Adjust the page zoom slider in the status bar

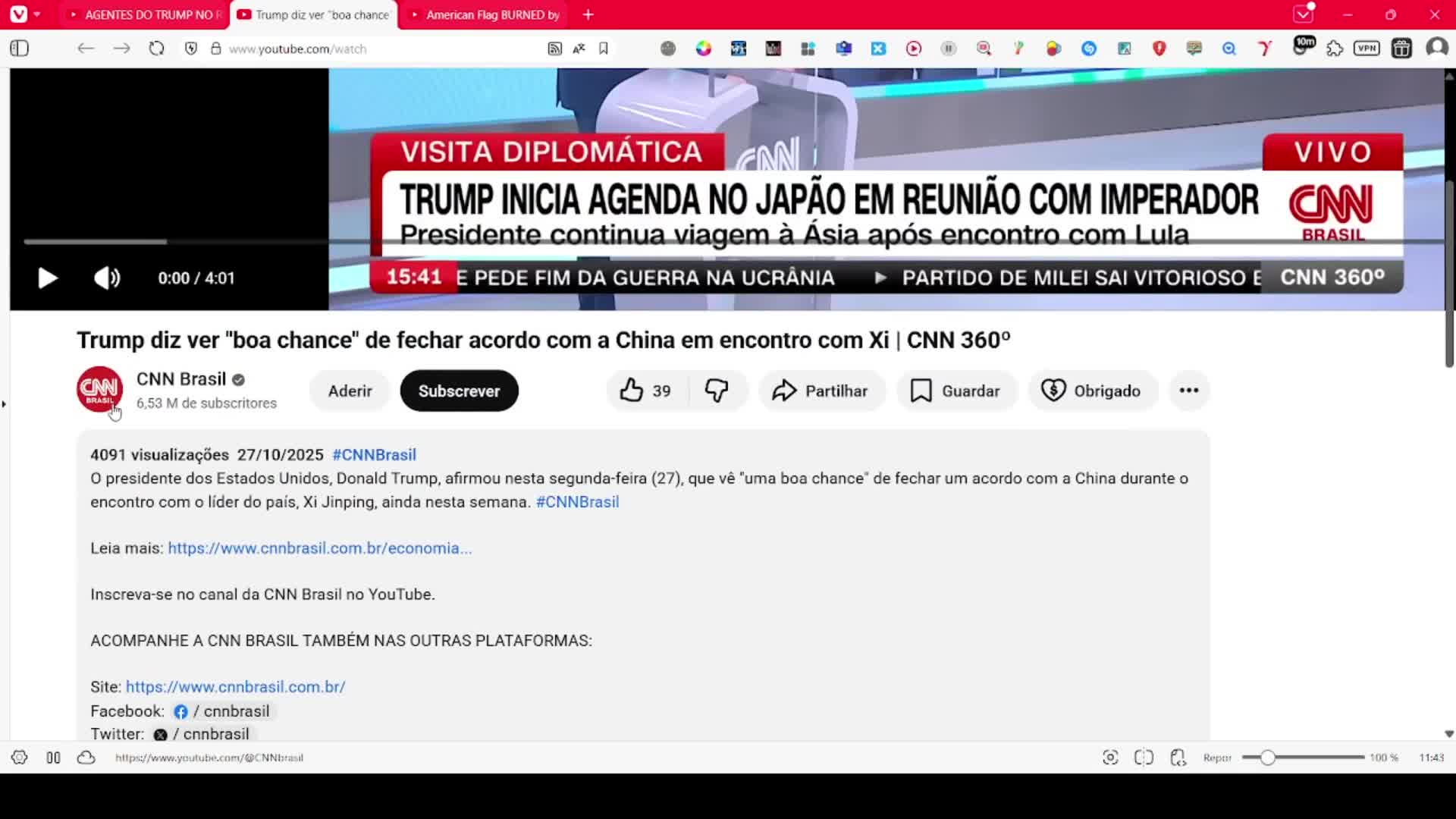pyautogui.click(x=1268, y=758)
